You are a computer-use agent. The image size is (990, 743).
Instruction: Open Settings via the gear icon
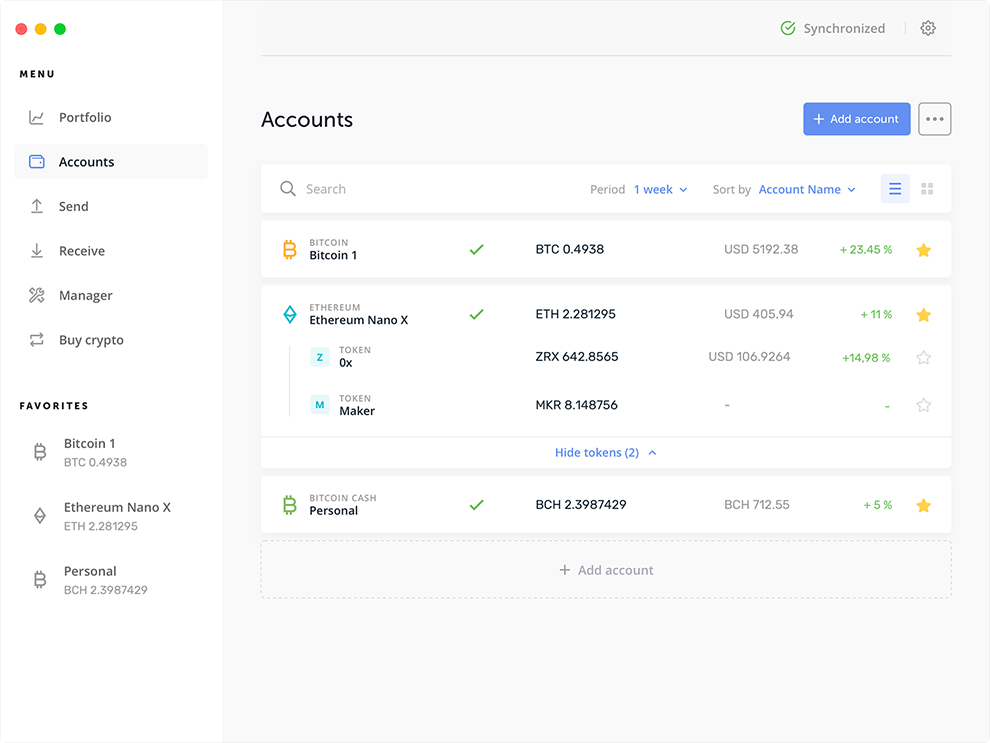928,28
